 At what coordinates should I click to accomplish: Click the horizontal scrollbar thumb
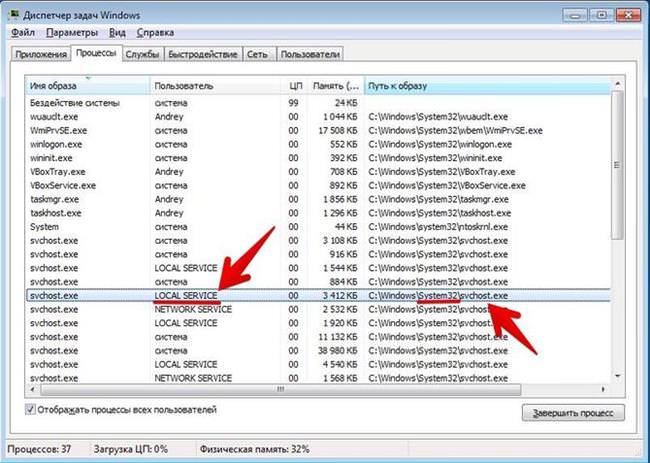point(281,389)
